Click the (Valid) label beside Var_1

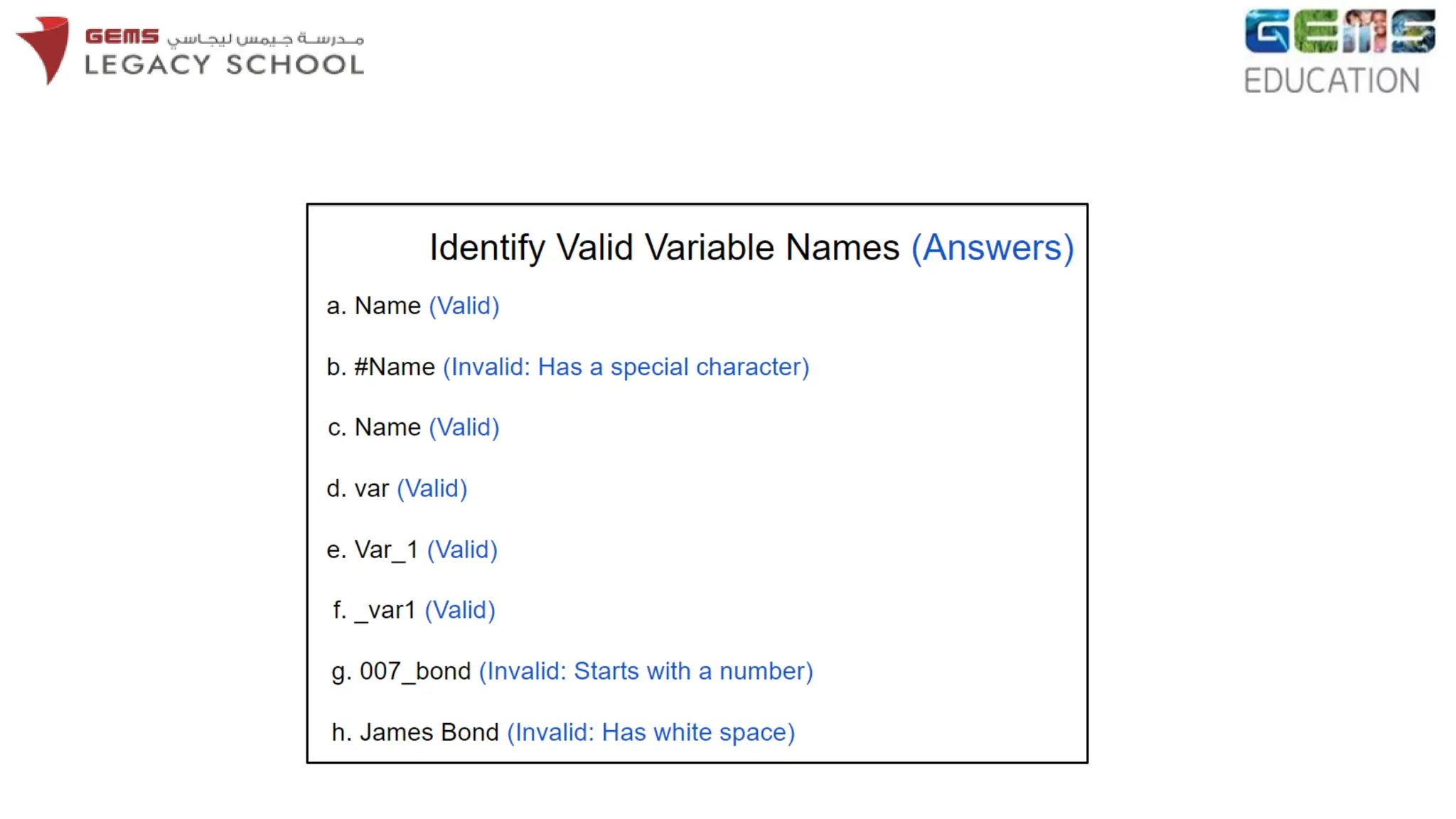click(x=462, y=550)
